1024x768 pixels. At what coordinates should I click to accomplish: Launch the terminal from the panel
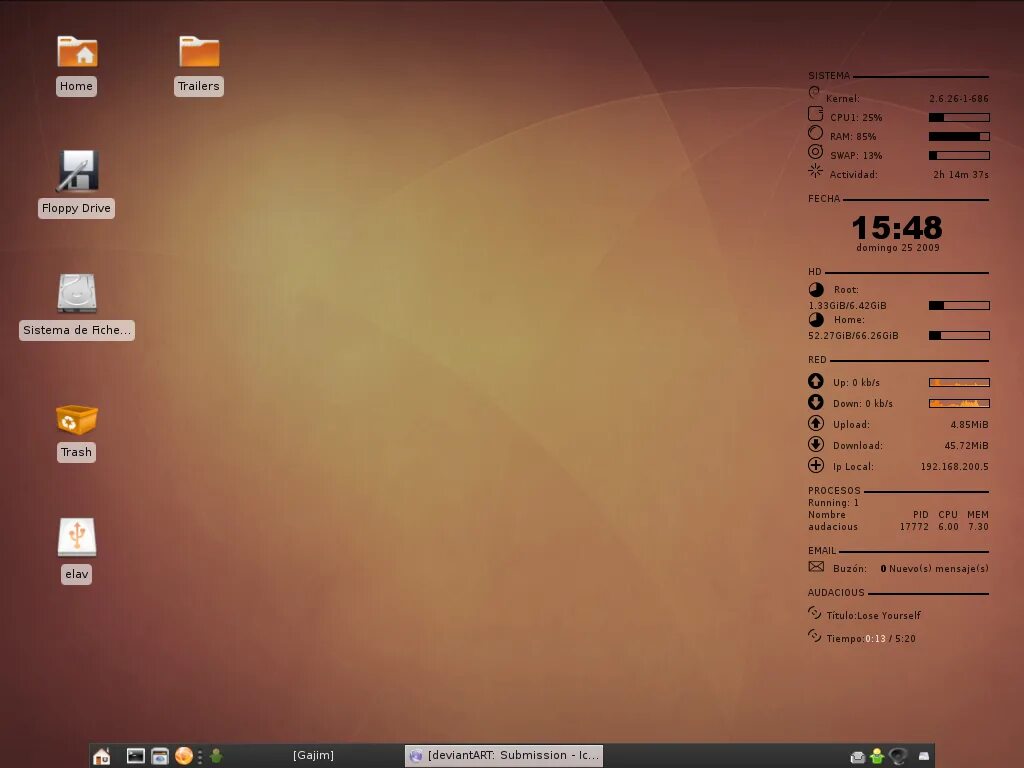[135, 756]
